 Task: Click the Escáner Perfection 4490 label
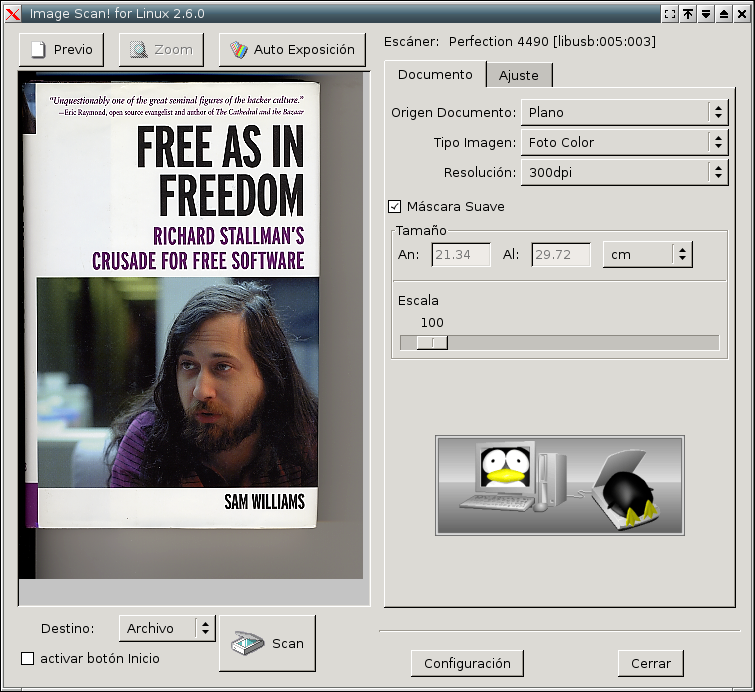[520, 42]
